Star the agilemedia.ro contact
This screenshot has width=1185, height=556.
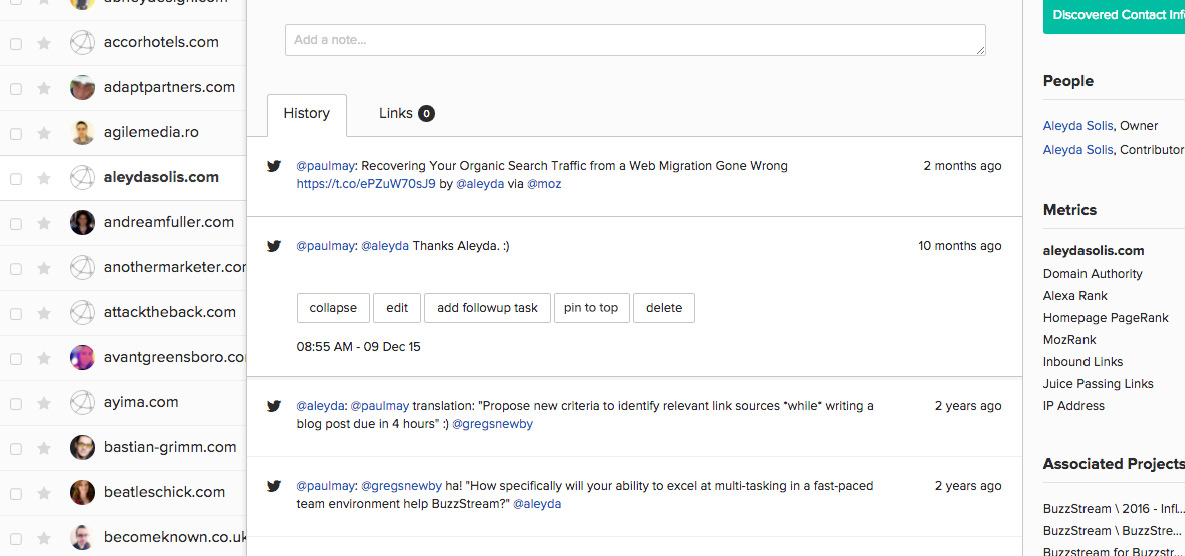pos(44,133)
